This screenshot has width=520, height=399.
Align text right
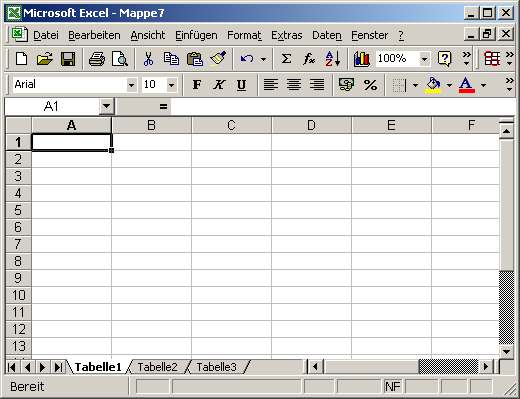(317, 85)
